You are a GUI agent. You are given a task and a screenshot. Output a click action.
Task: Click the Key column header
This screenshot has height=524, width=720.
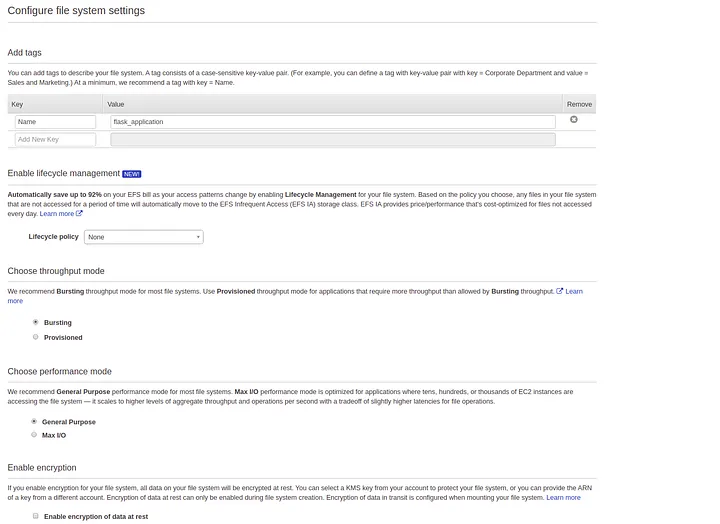pos(17,104)
